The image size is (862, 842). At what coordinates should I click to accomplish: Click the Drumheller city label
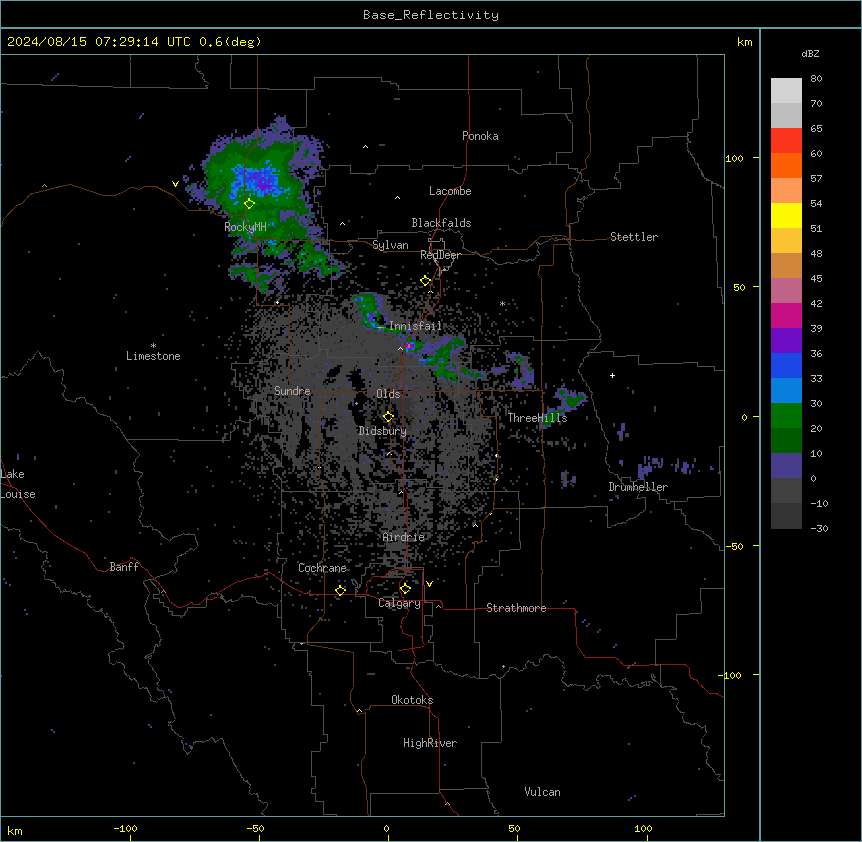638,487
